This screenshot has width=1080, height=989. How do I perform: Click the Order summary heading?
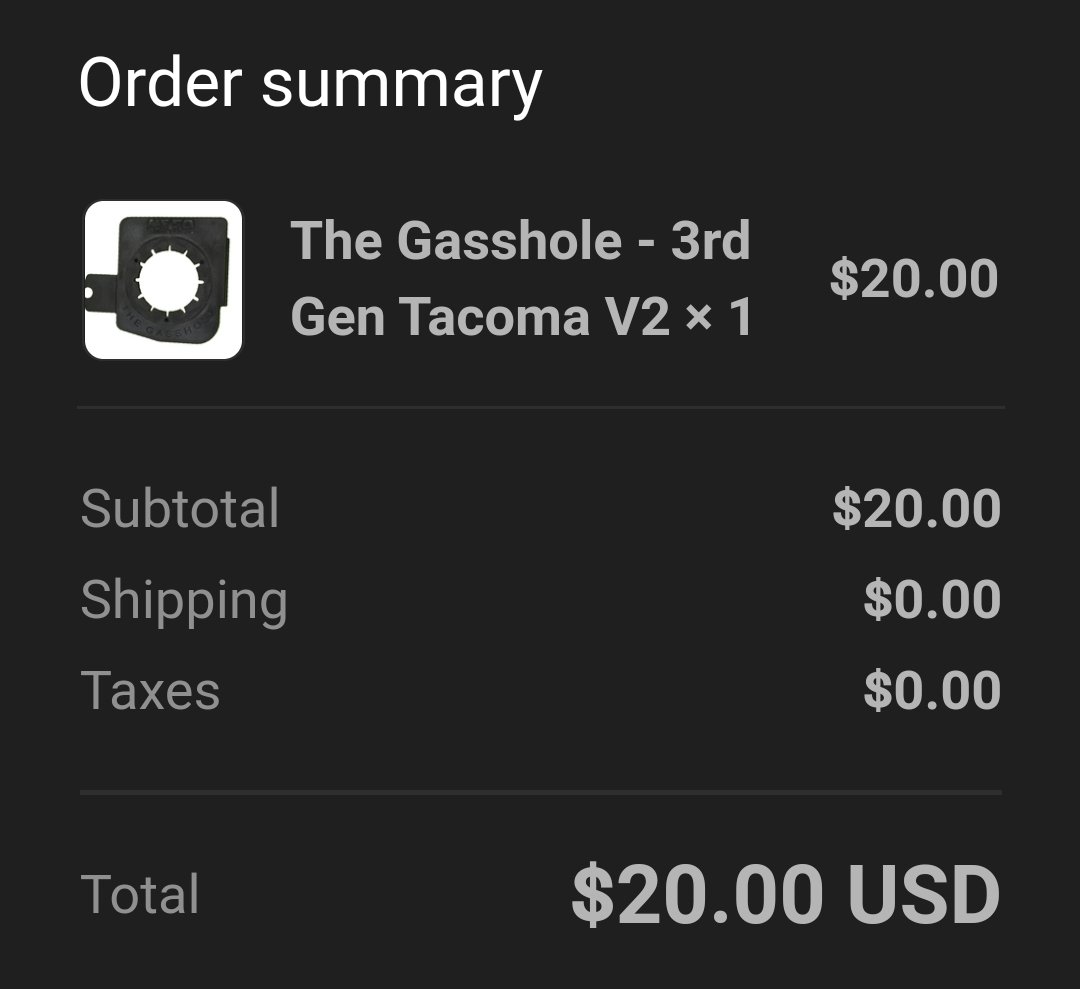pyautogui.click(x=311, y=84)
